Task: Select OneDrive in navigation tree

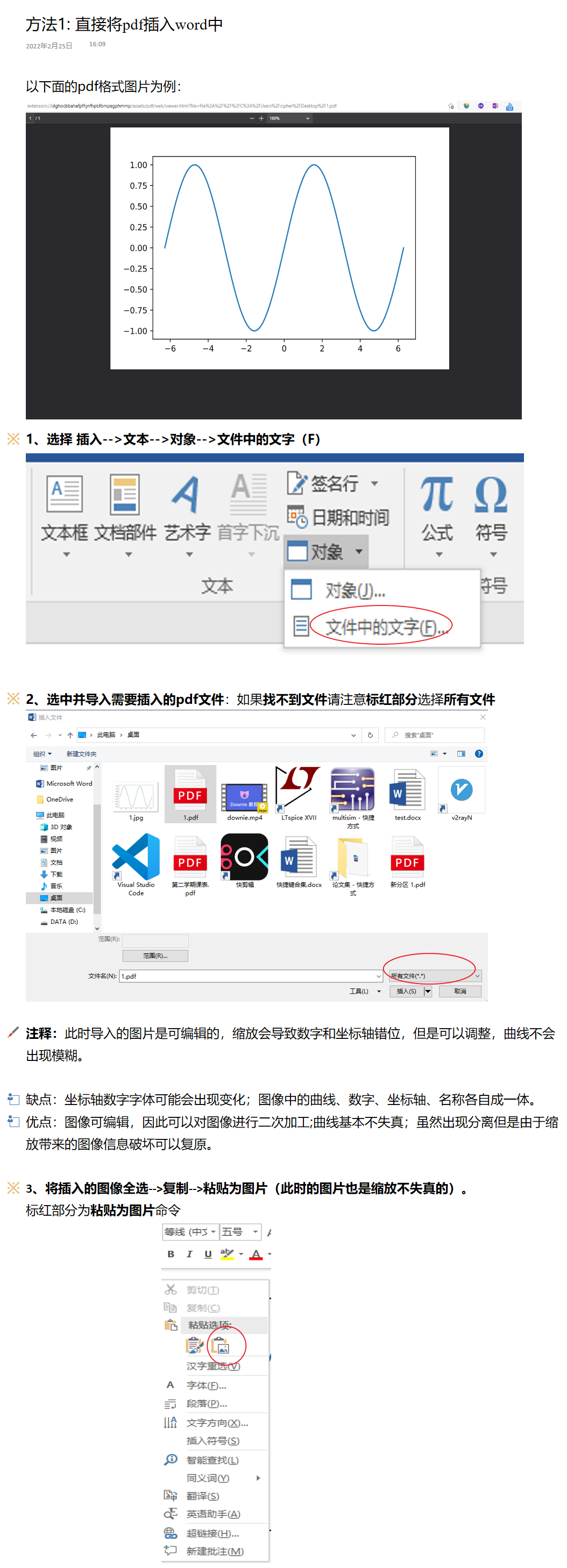Action: (x=55, y=799)
